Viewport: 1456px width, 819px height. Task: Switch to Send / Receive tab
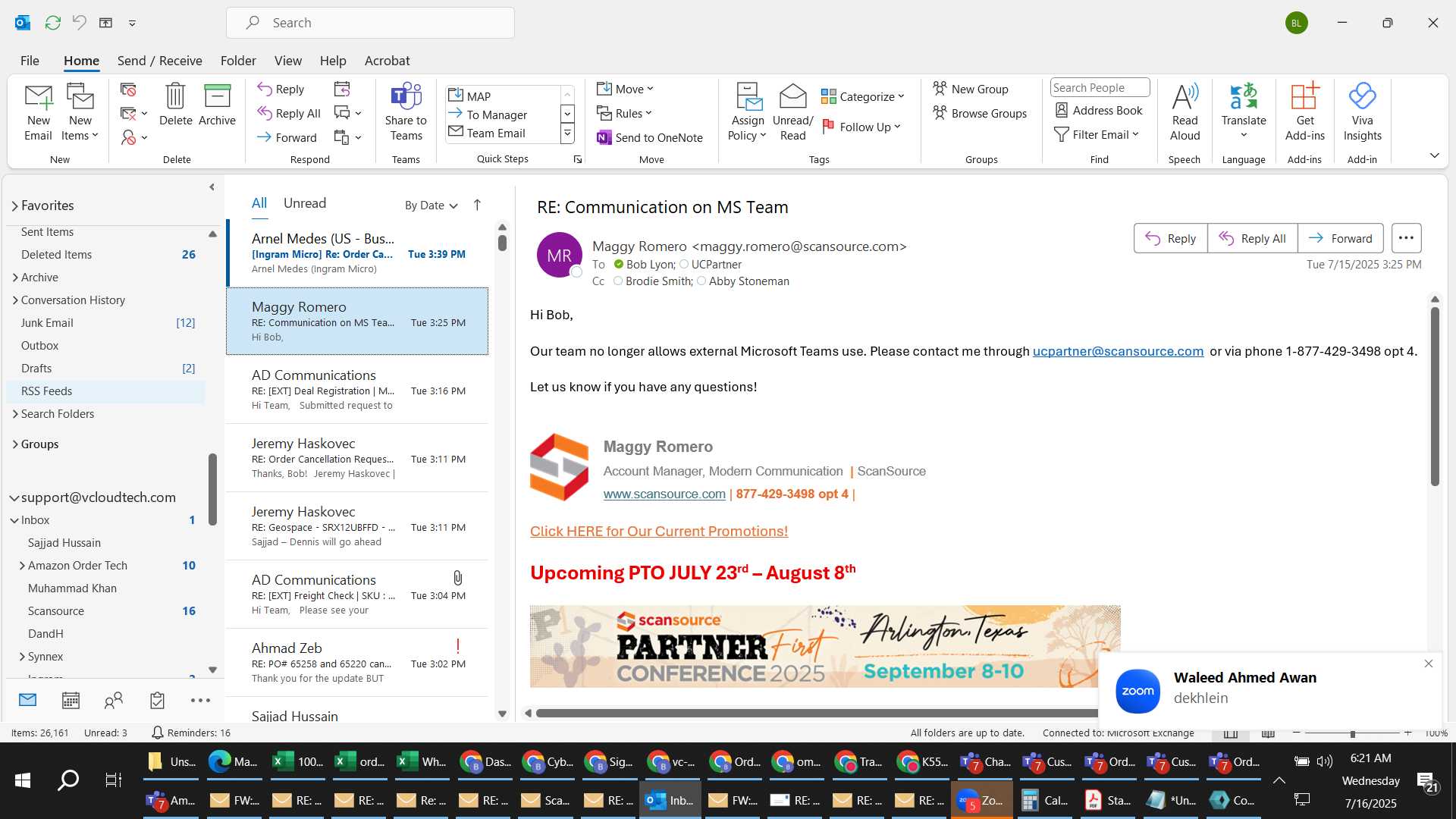159,61
